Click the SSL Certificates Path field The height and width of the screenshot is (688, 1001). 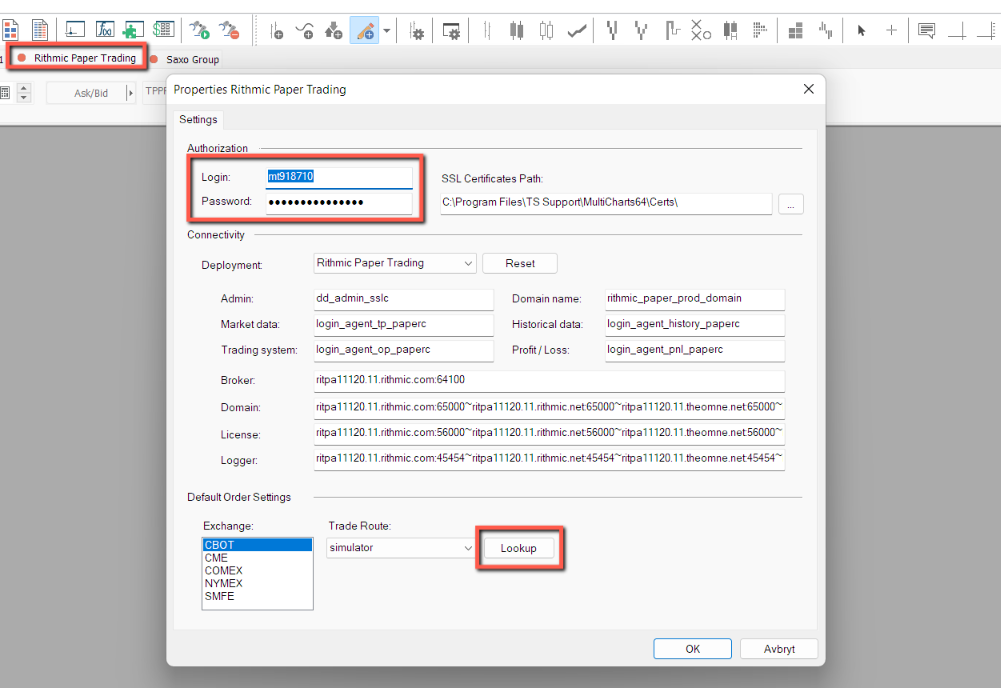click(x=606, y=203)
